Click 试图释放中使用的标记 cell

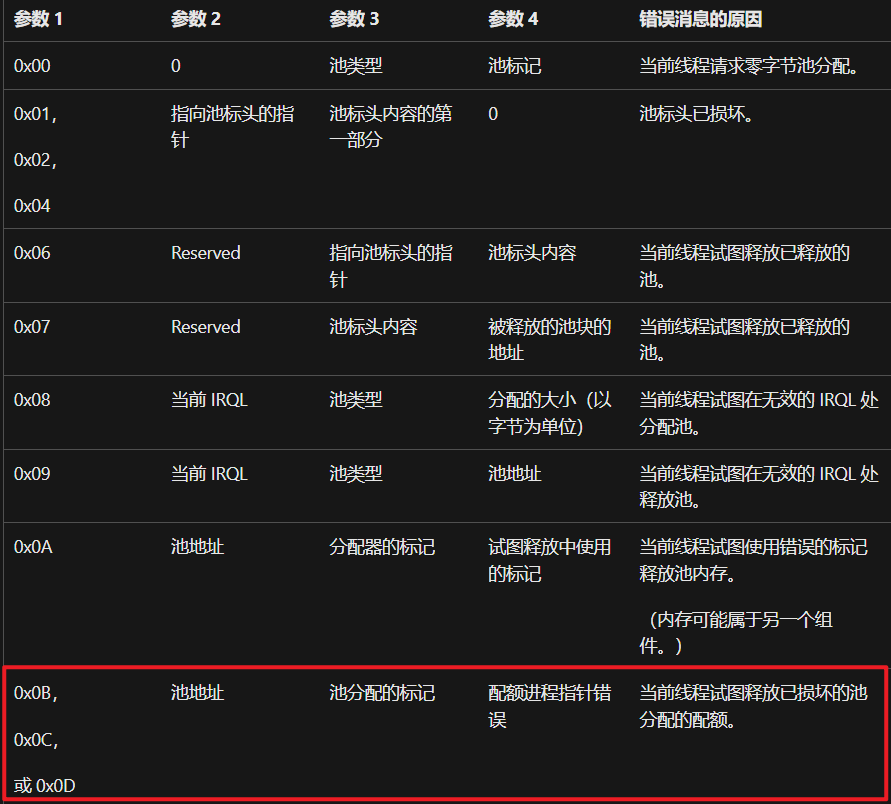click(x=549, y=560)
